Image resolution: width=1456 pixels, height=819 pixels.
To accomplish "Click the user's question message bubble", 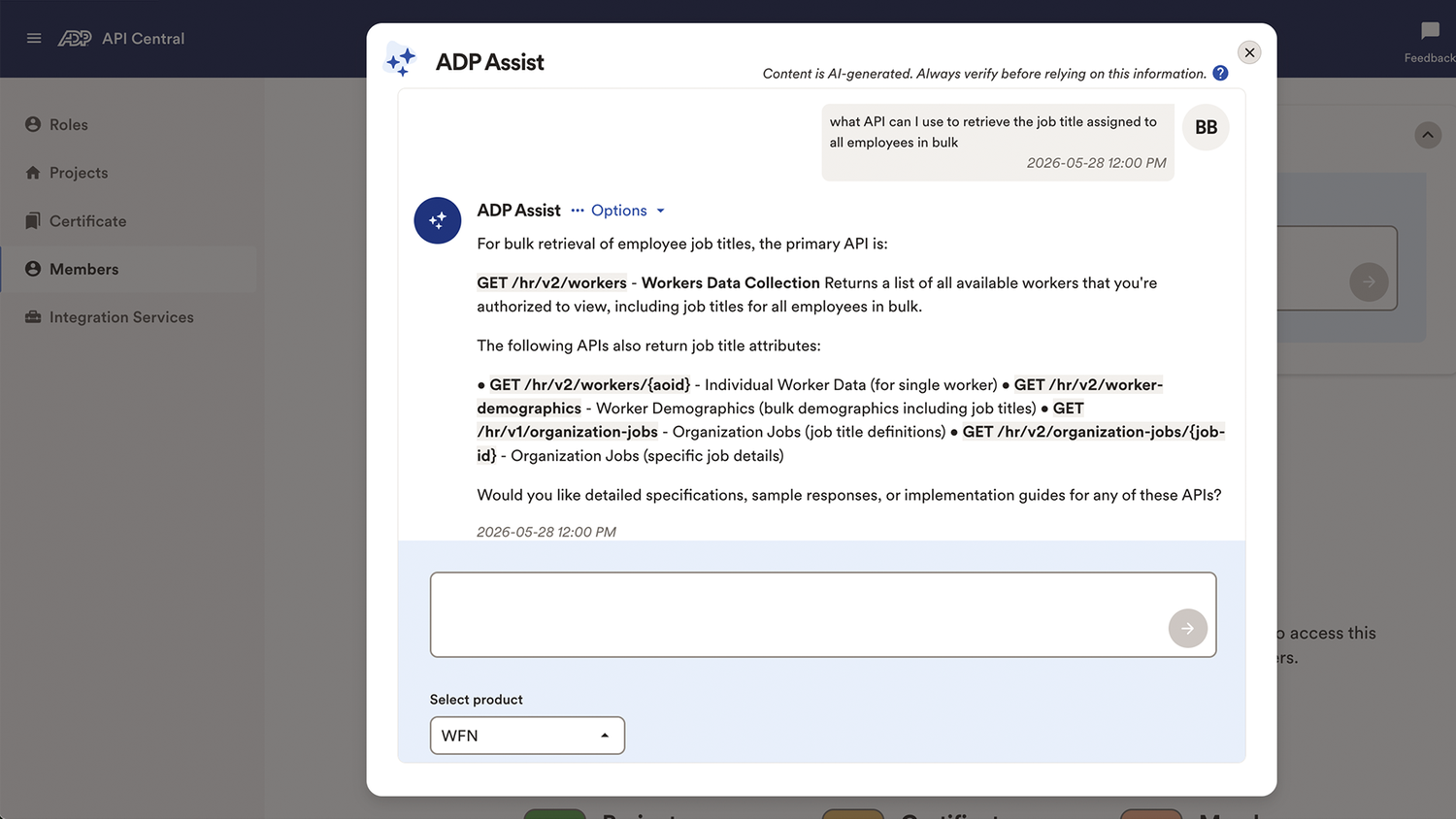I will point(998,143).
